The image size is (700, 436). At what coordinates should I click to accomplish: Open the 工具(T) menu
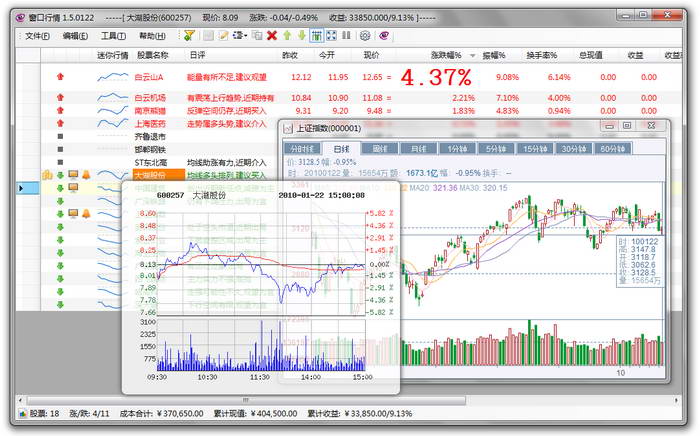(x=113, y=36)
